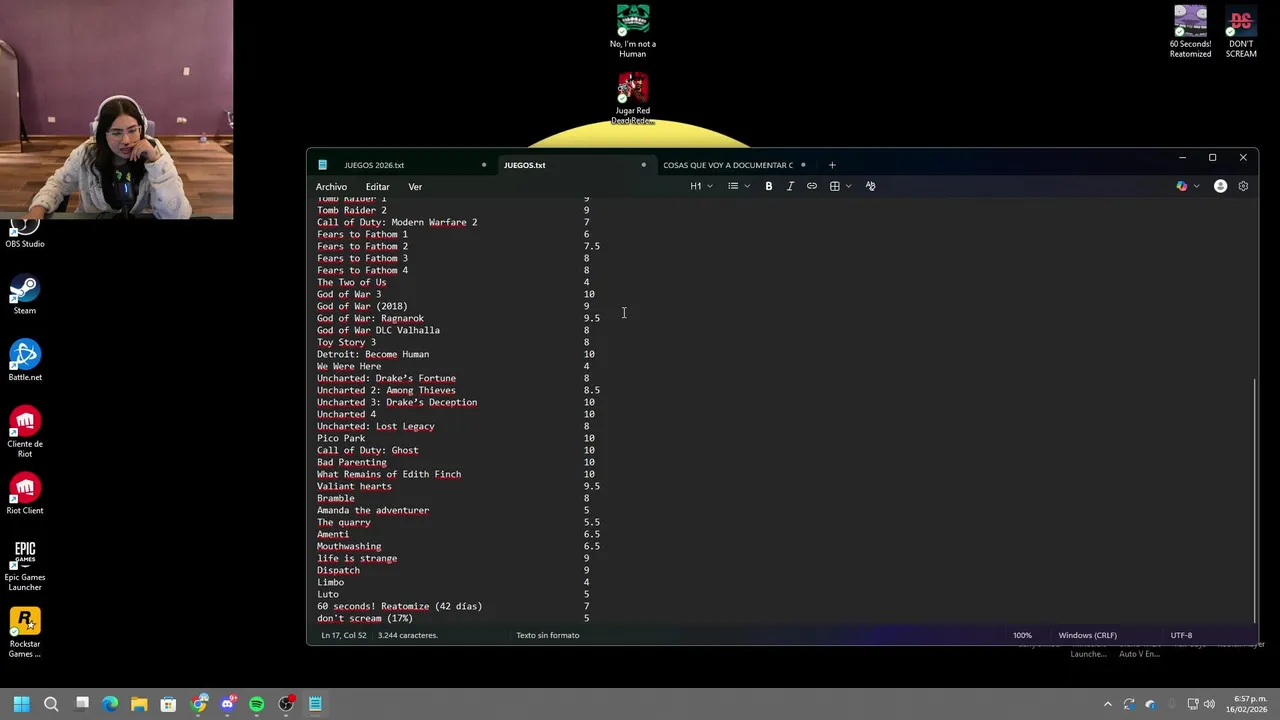Viewport: 1280px width, 720px height.
Task: Open Rockstar Games desktop icon
Action: coord(25,633)
